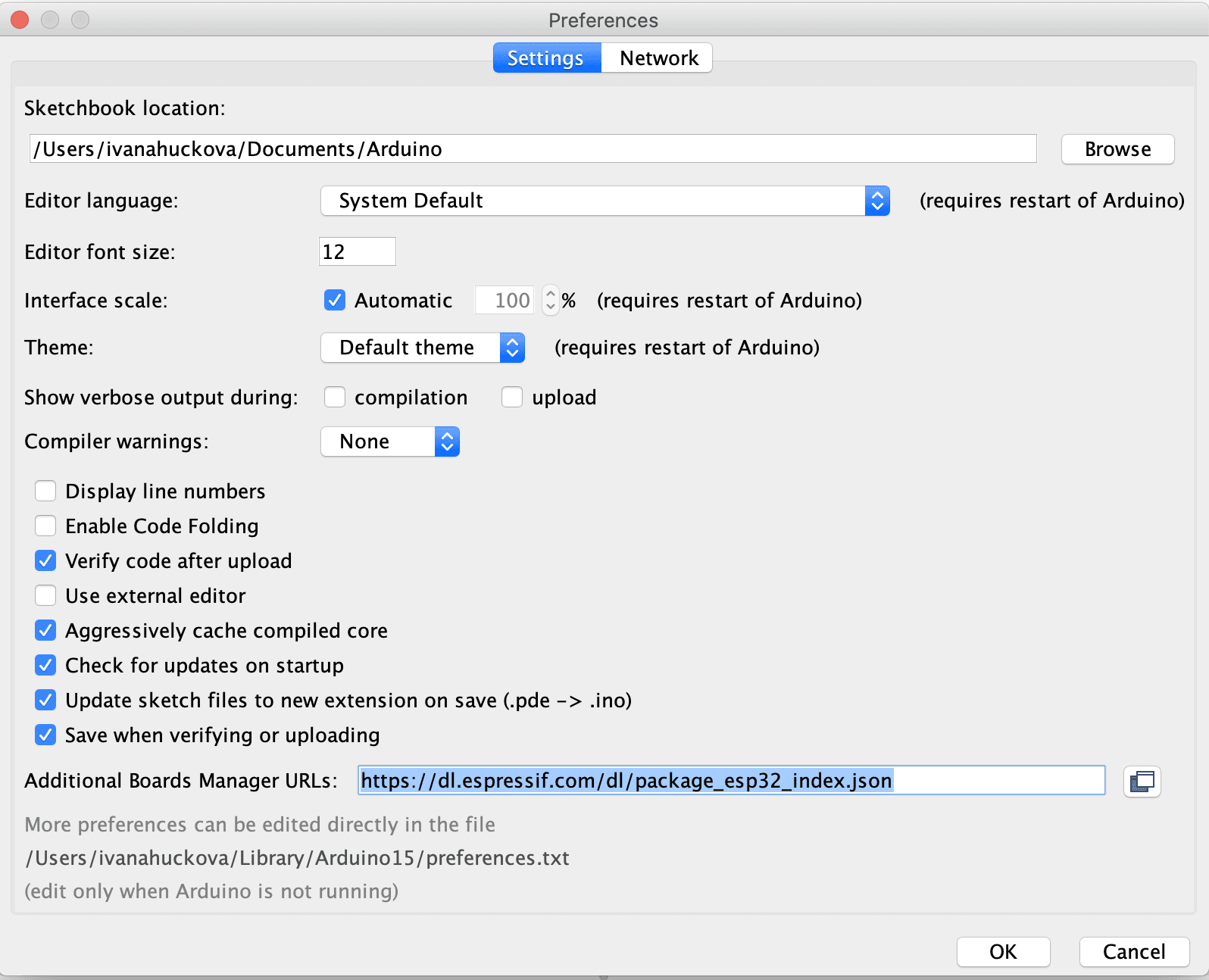Open the Editor language dropdown
Screen dimensions: 1209x980
[x=604, y=201]
